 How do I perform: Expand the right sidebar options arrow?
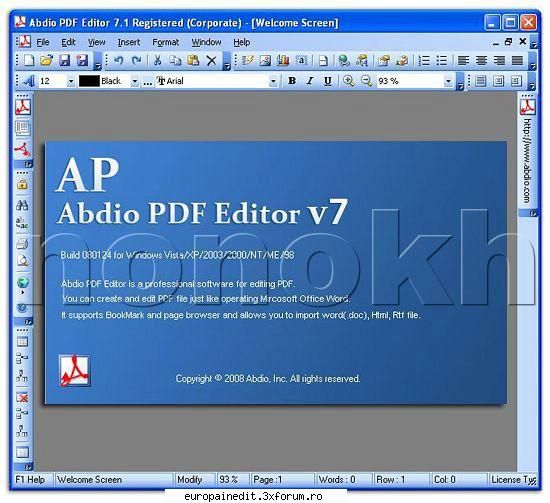pyautogui.click(x=534, y=213)
